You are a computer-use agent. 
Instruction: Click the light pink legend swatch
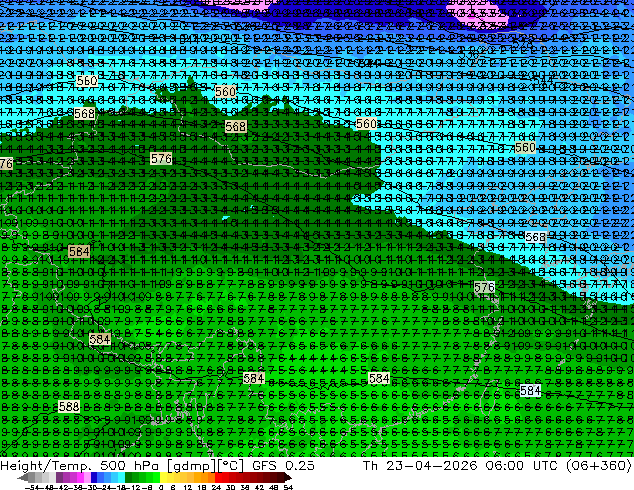(87, 477)
